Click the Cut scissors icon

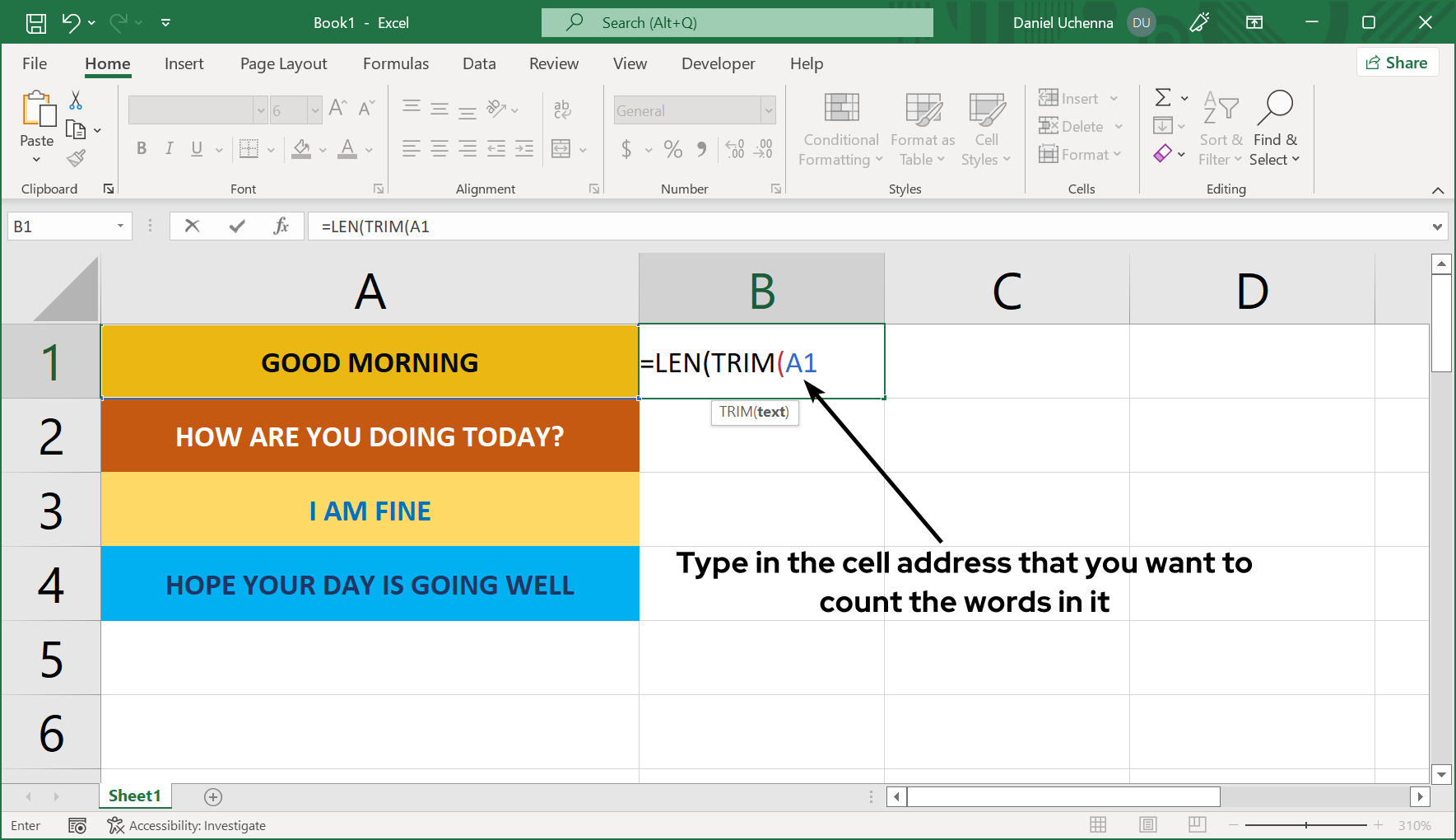tap(76, 100)
